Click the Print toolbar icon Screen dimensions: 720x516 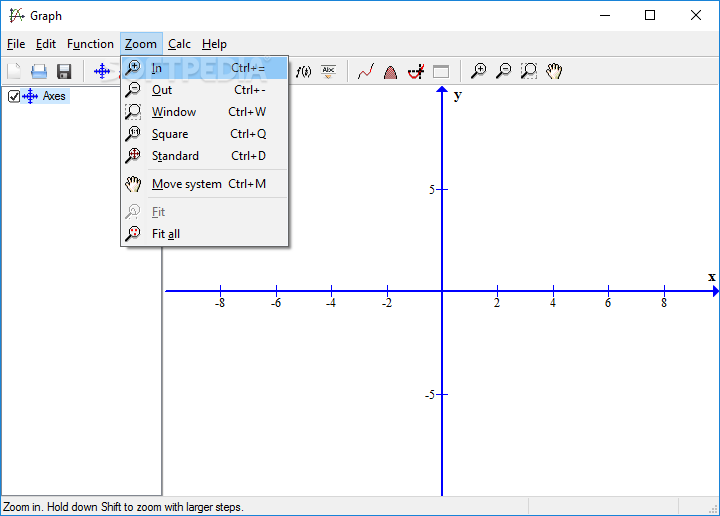tap(39, 71)
